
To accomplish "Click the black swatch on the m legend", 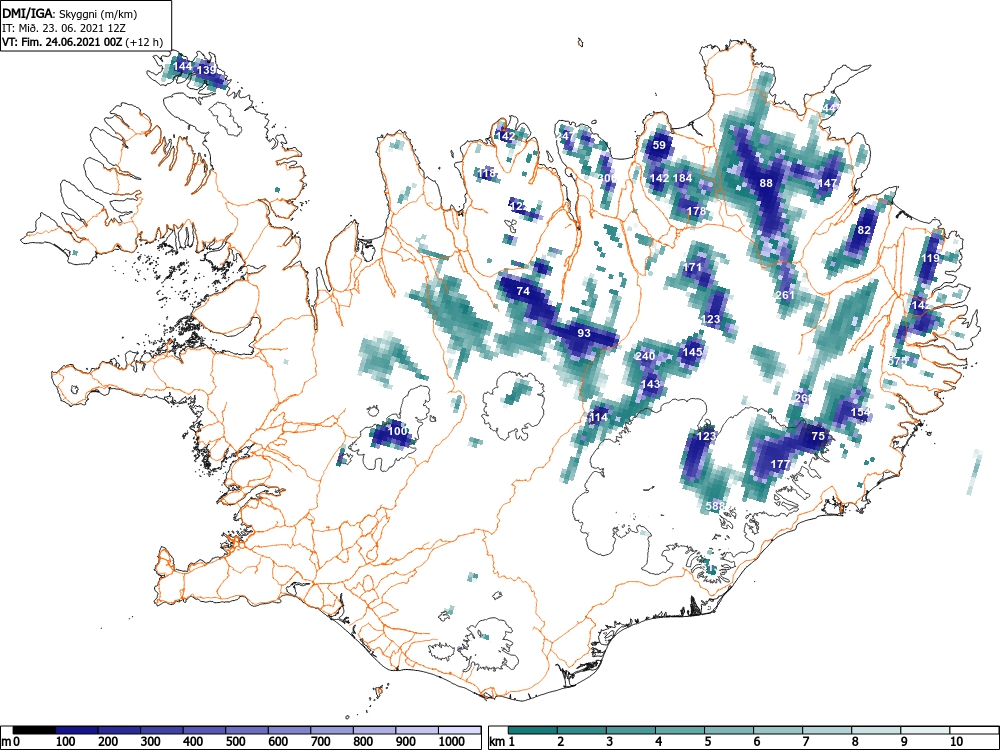I will point(34,730).
